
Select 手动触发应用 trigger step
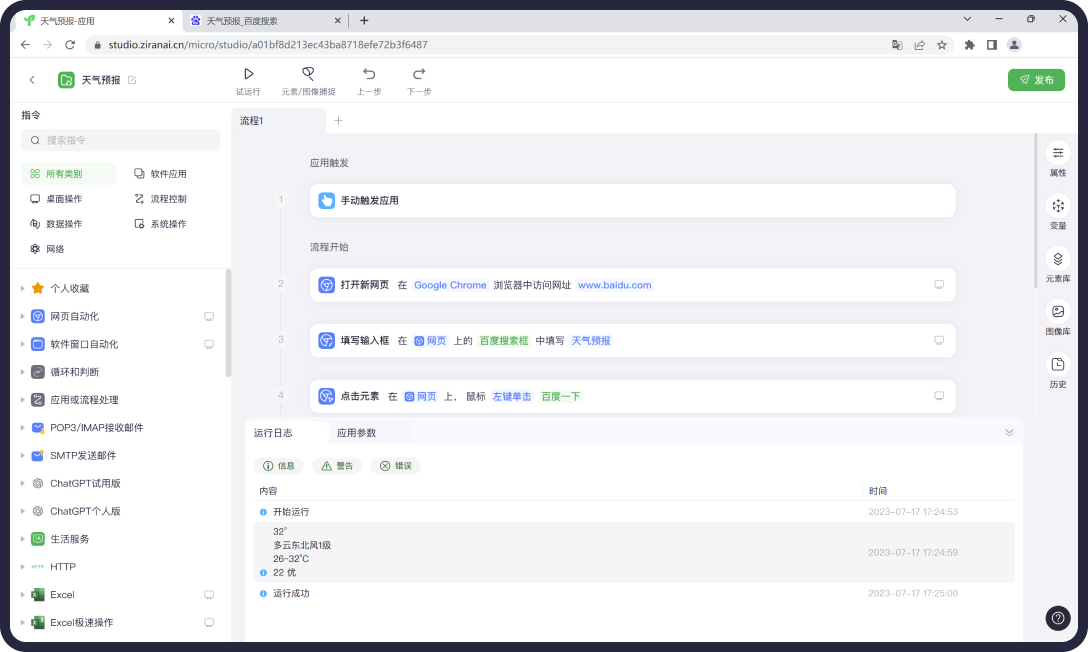click(632, 200)
